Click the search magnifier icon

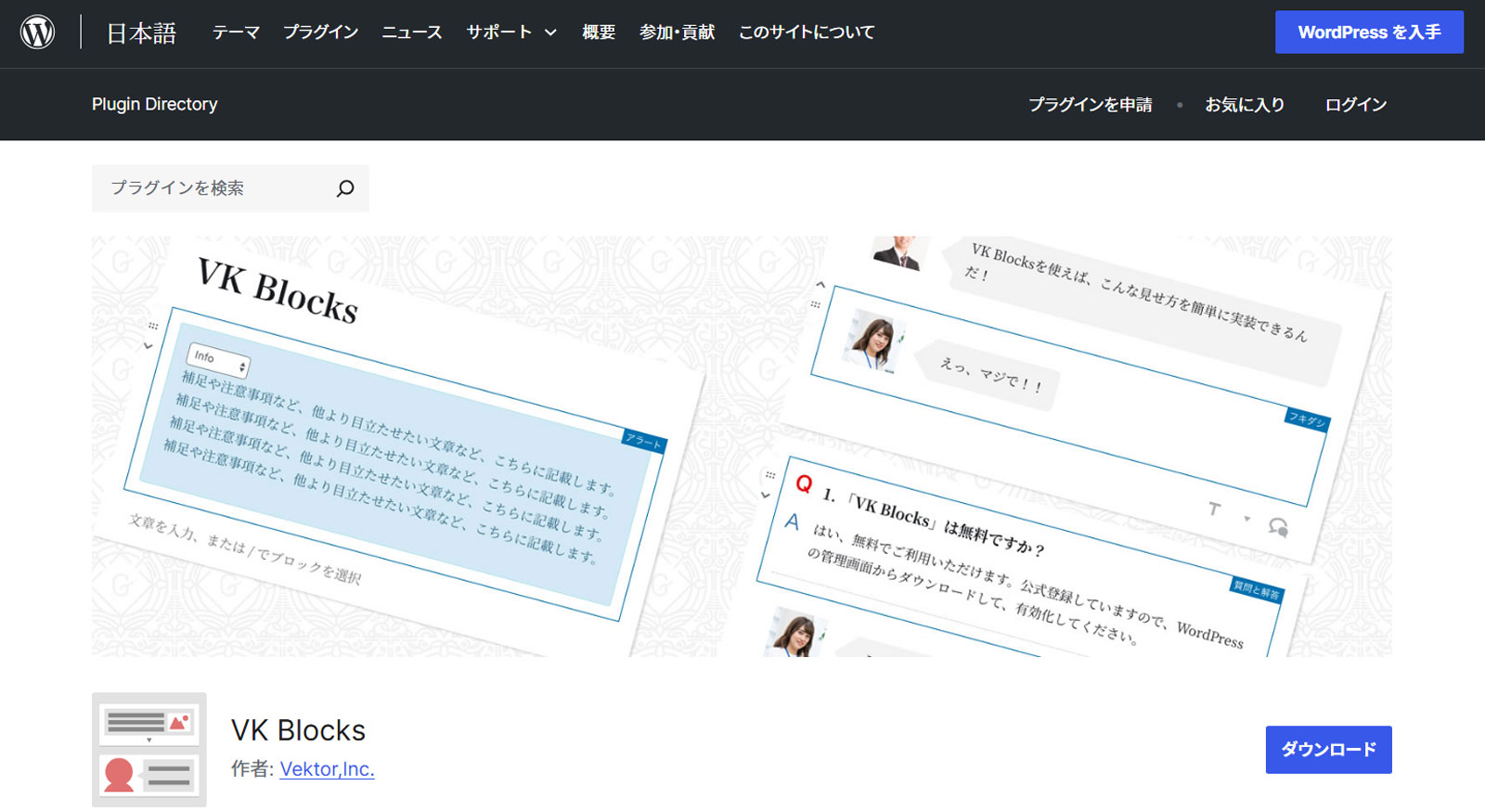coord(345,188)
